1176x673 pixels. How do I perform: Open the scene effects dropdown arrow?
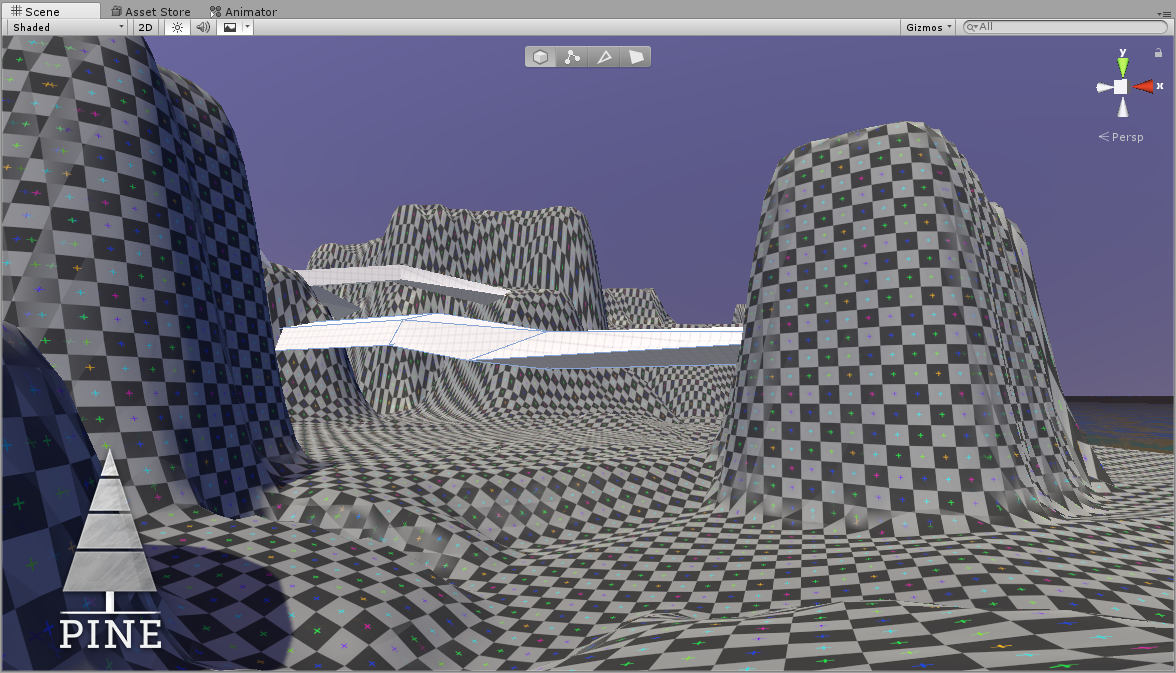[x=247, y=27]
